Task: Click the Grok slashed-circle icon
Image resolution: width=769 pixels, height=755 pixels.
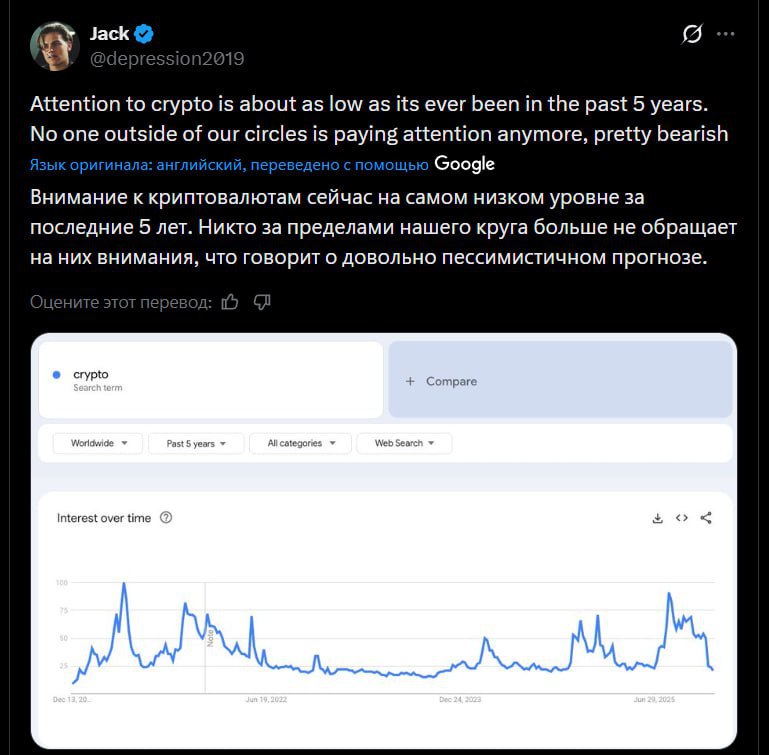Action: [x=691, y=34]
